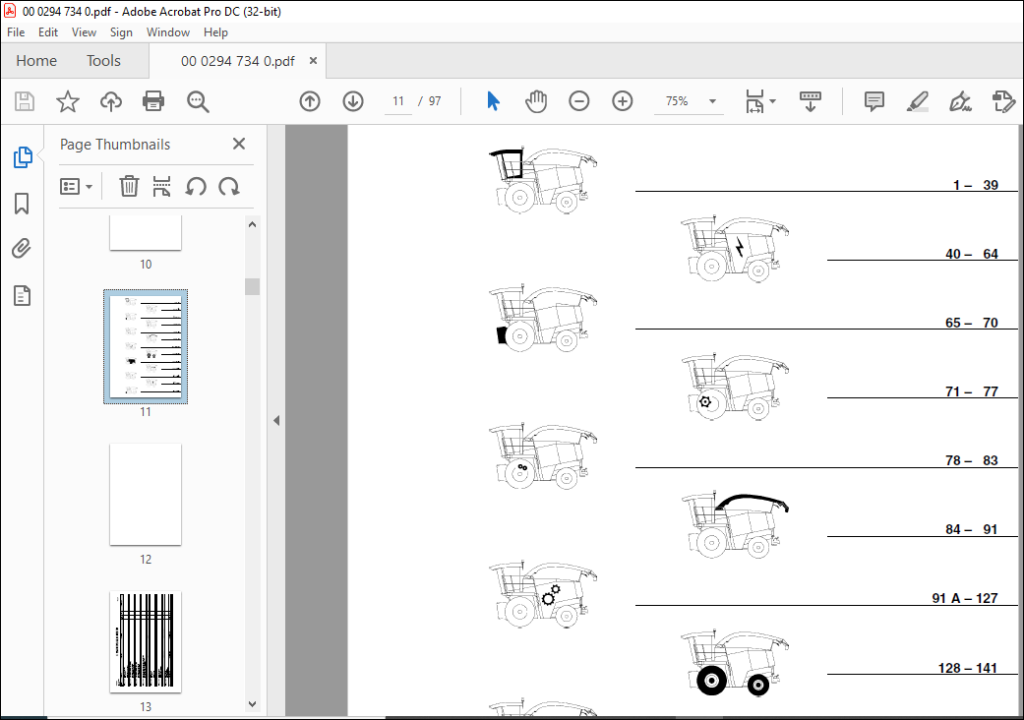Open the File menu
The width and height of the screenshot is (1024, 720).
coord(16,32)
